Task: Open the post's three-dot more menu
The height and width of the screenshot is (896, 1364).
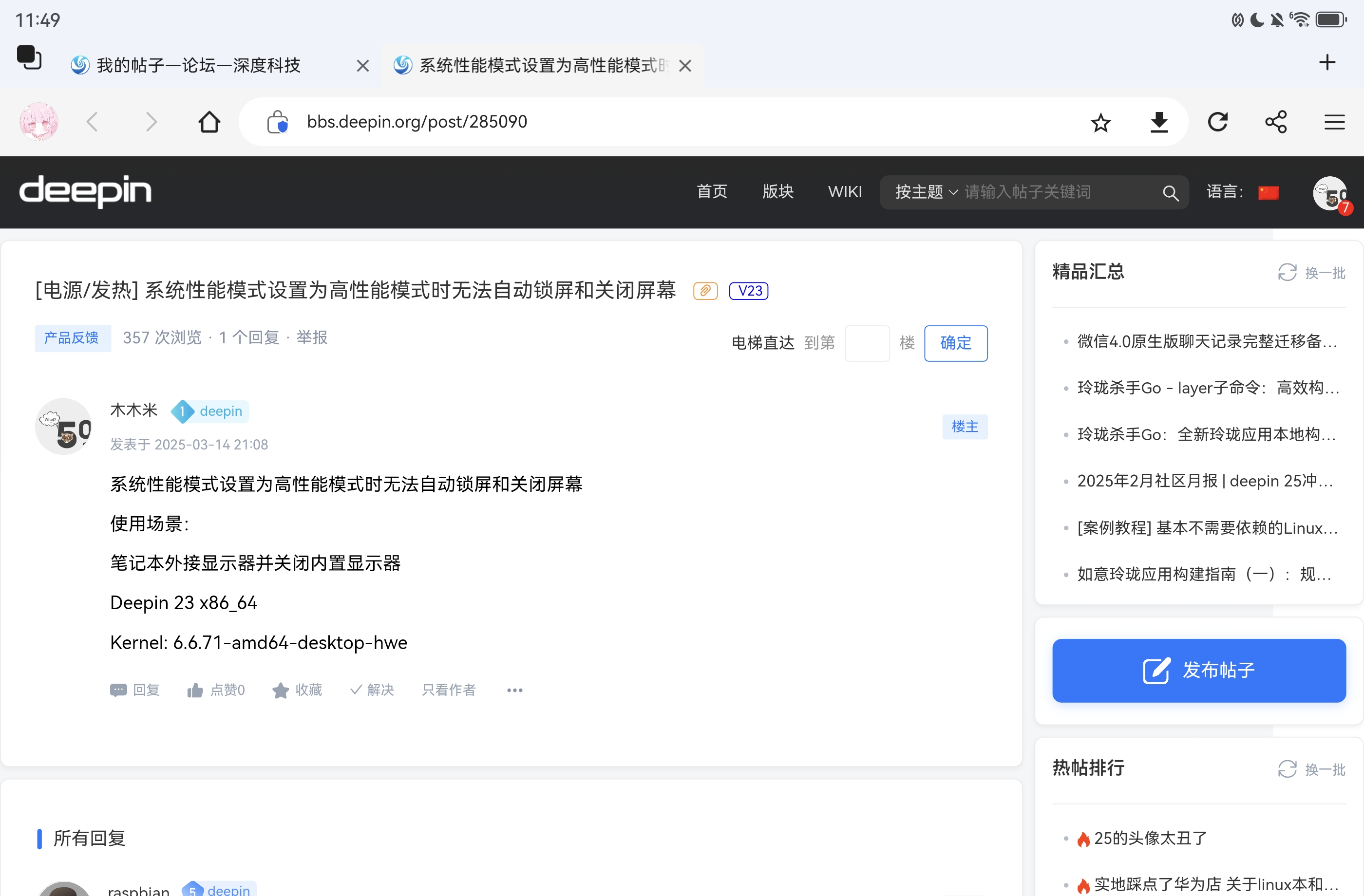Action: 514,691
